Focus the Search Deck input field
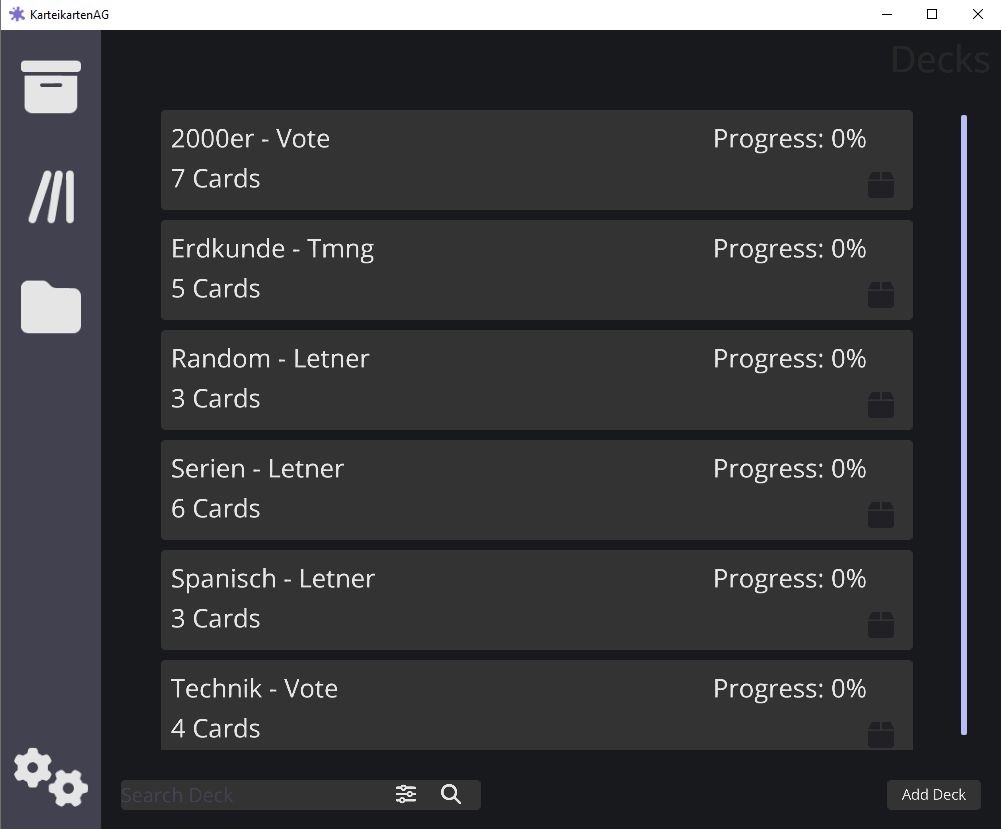 (255, 795)
